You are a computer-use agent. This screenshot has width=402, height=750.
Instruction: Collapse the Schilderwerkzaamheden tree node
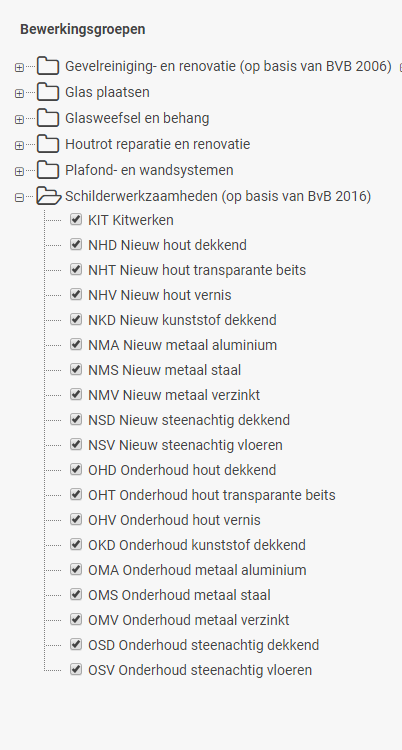[19, 198]
